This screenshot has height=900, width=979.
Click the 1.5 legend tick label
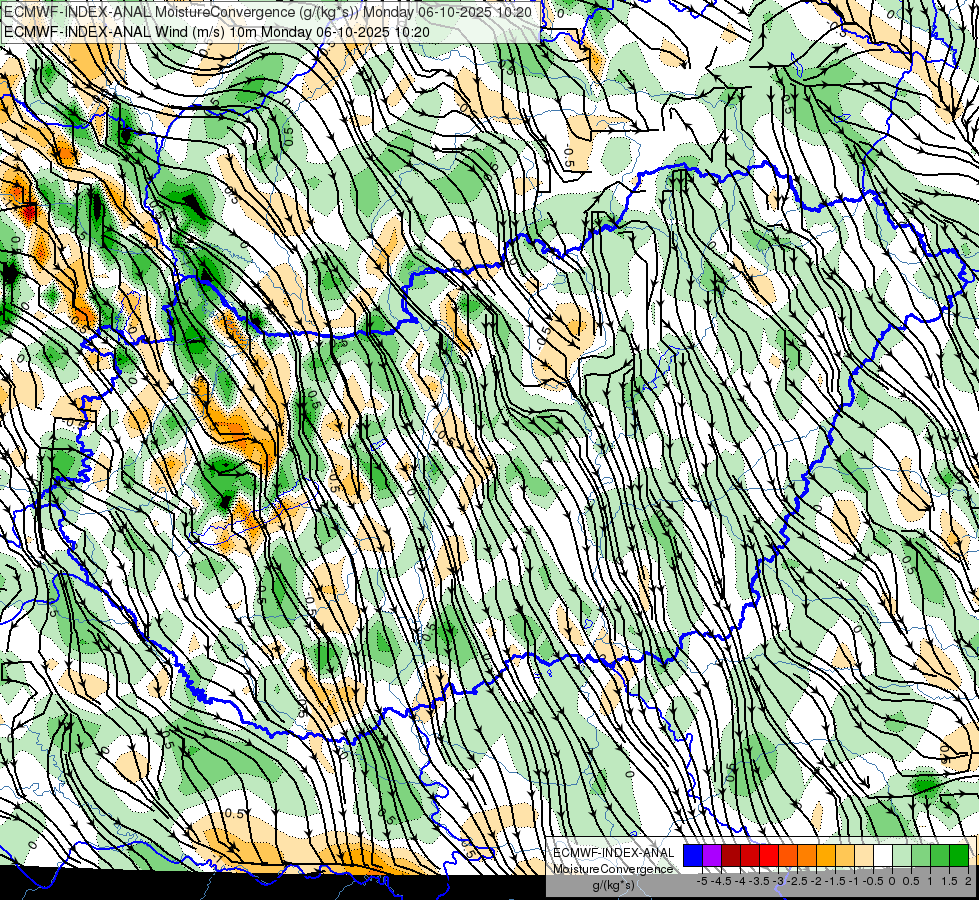tap(949, 881)
